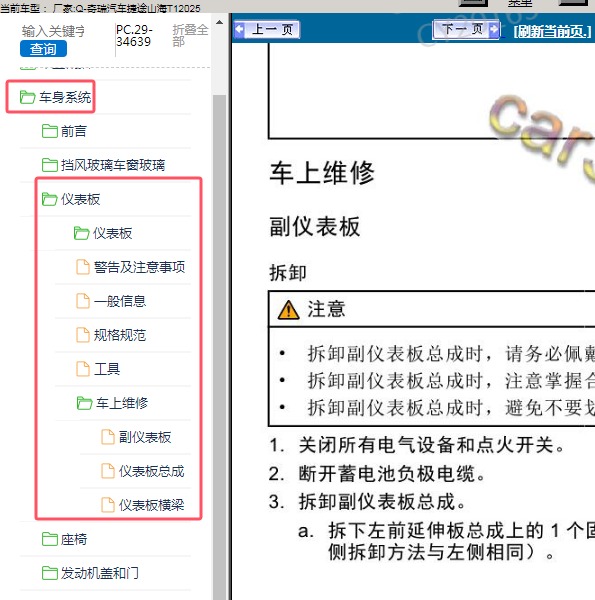Select 挡风玻璃车窗玻璃 tree label

click(113, 165)
